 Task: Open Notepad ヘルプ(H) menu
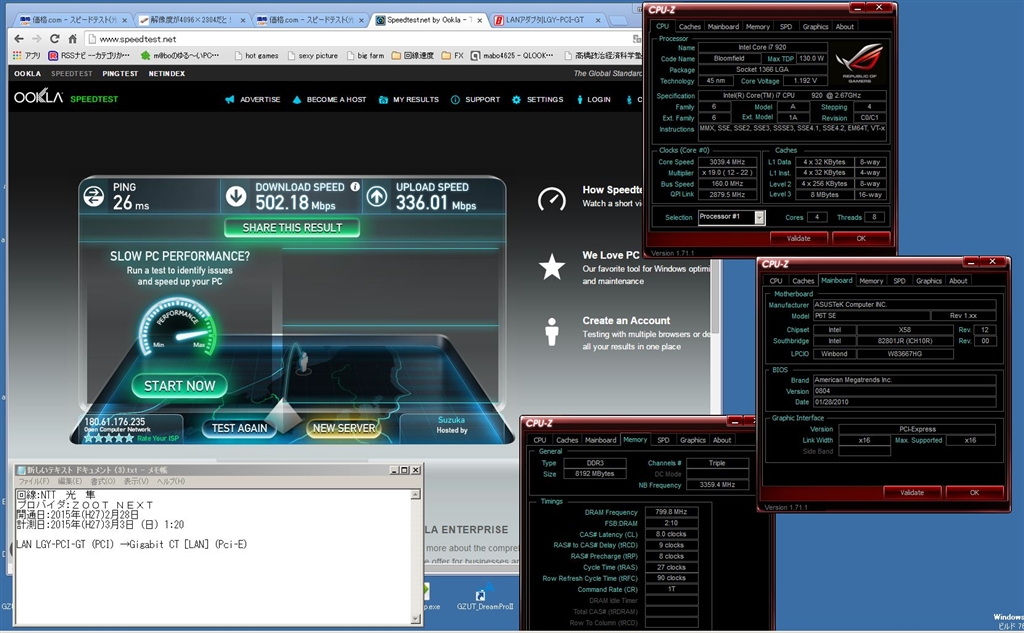coord(170,481)
